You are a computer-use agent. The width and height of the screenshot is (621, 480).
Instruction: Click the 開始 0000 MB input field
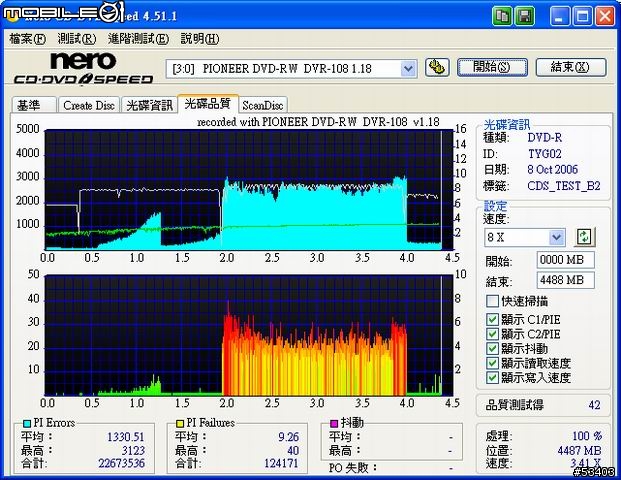(x=566, y=260)
